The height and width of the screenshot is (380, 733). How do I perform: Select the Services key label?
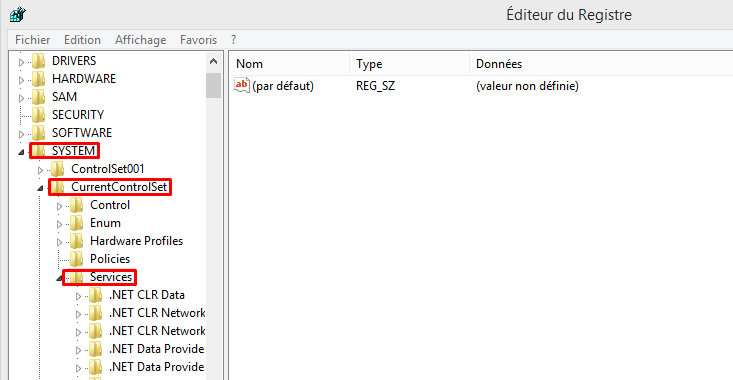click(111, 277)
